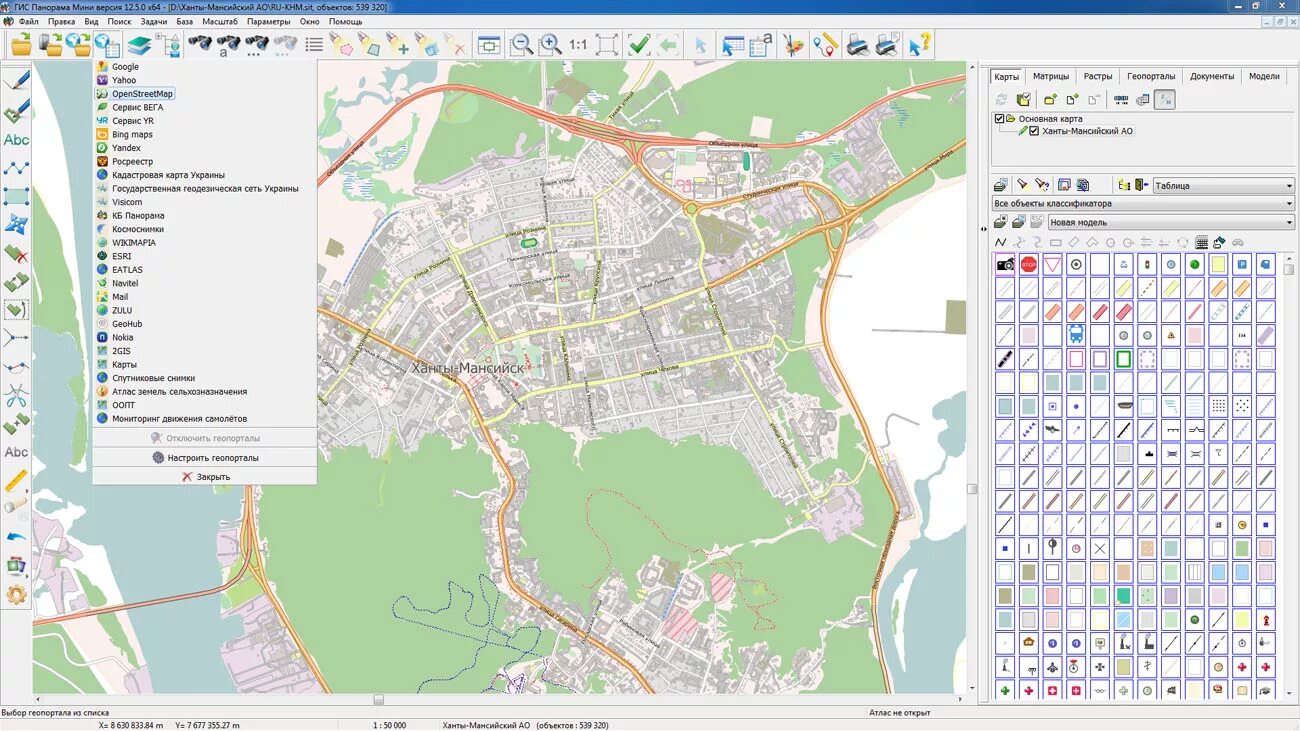Click the map pin with ruler icon
The image size is (1300, 731).
pos(824,44)
